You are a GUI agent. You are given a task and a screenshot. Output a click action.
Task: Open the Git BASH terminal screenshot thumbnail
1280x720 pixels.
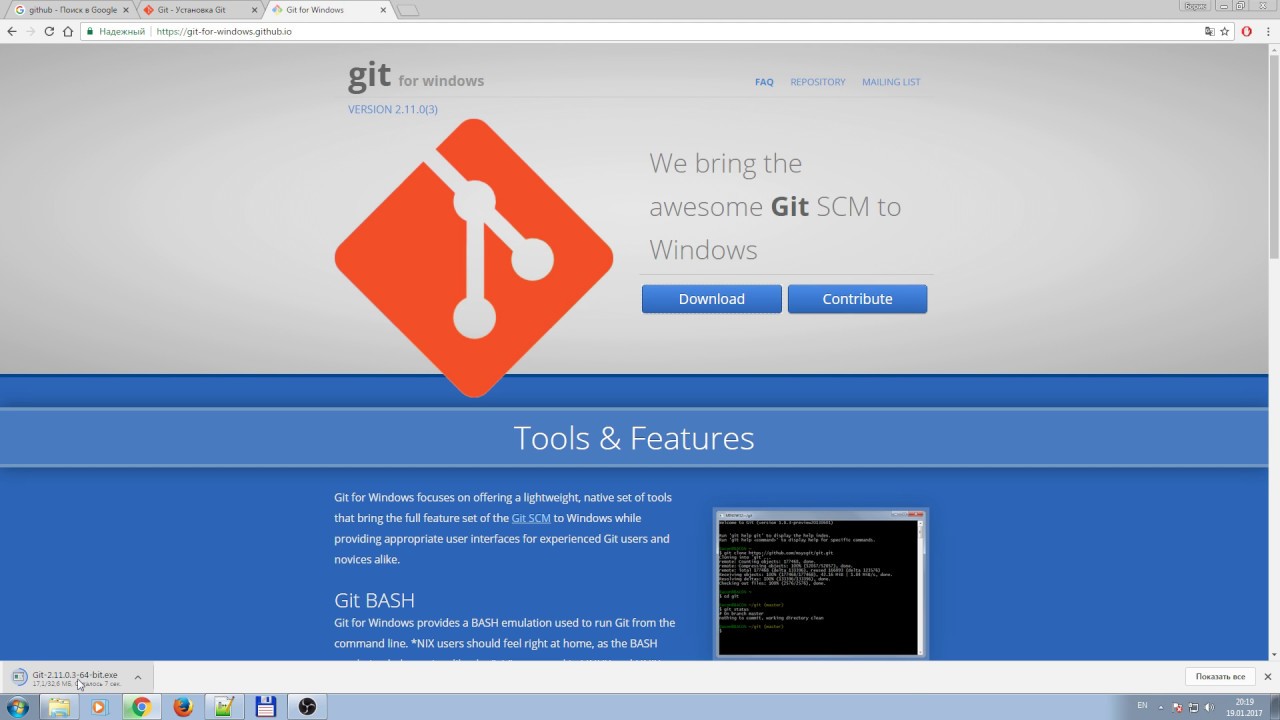tap(821, 583)
